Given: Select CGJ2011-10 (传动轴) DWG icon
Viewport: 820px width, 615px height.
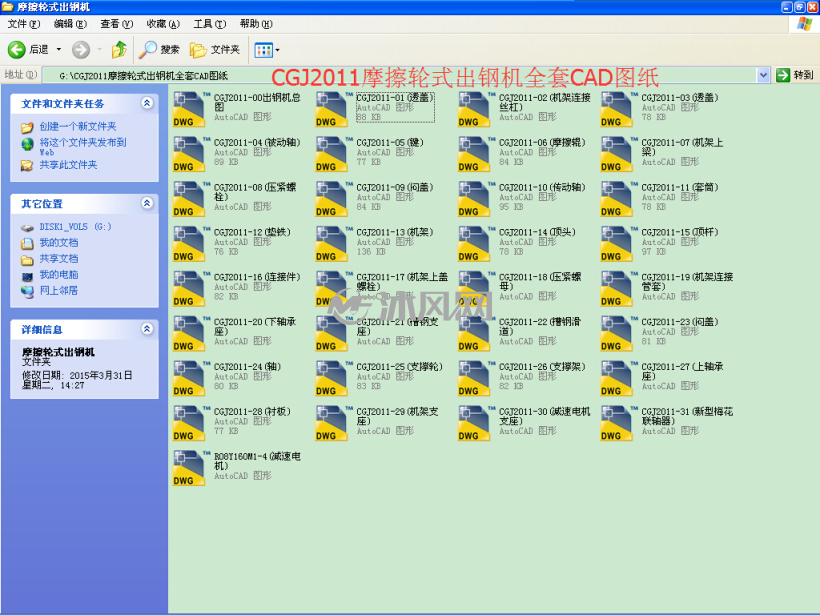Looking at the screenshot, I should click(474, 199).
